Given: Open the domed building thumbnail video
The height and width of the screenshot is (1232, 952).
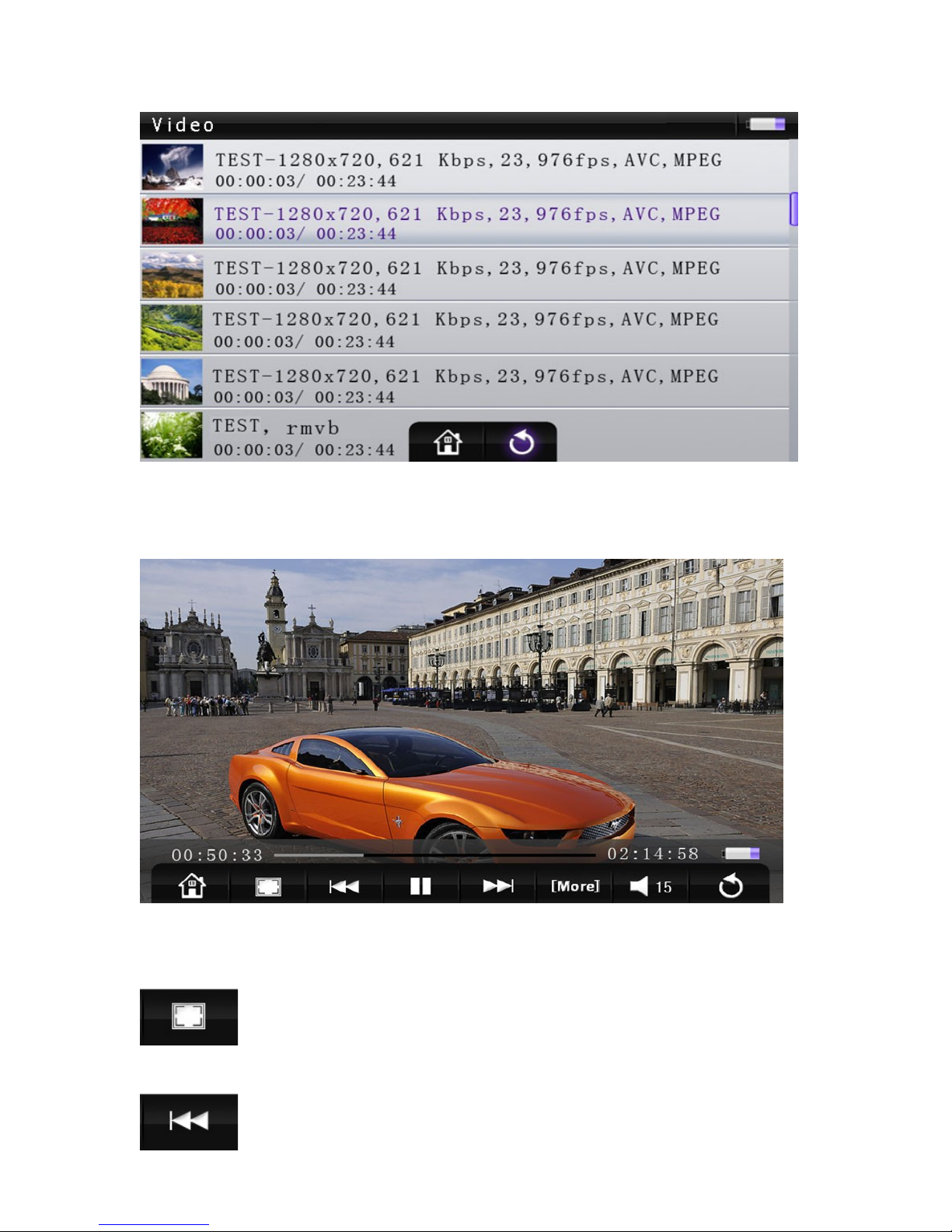Looking at the screenshot, I should coord(172,382).
